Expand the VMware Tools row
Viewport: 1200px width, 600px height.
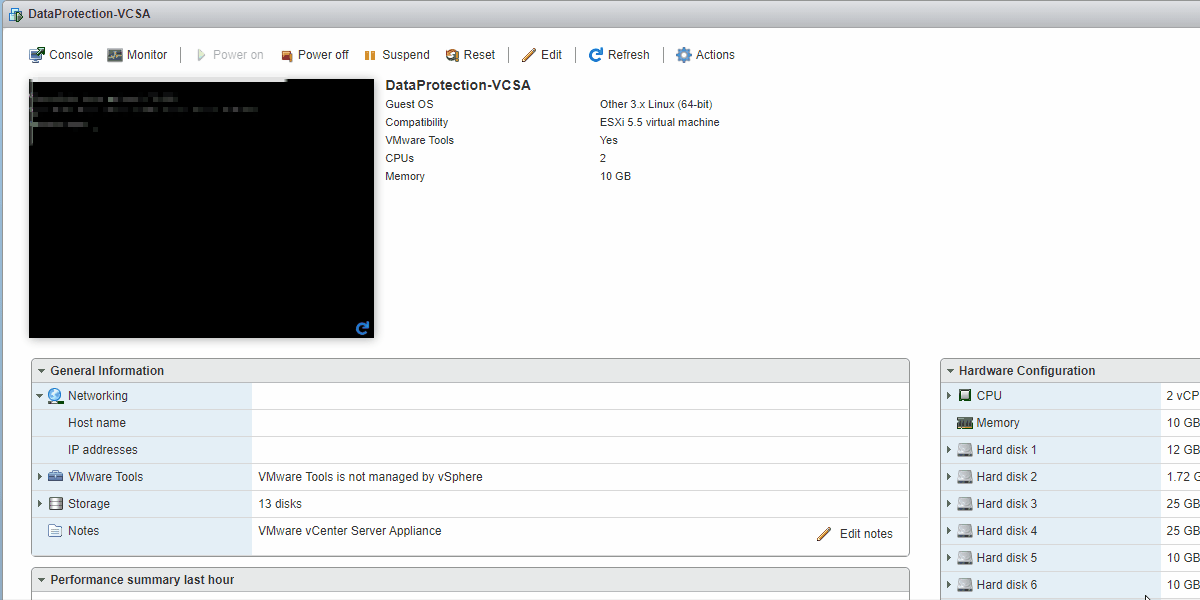(x=40, y=477)
